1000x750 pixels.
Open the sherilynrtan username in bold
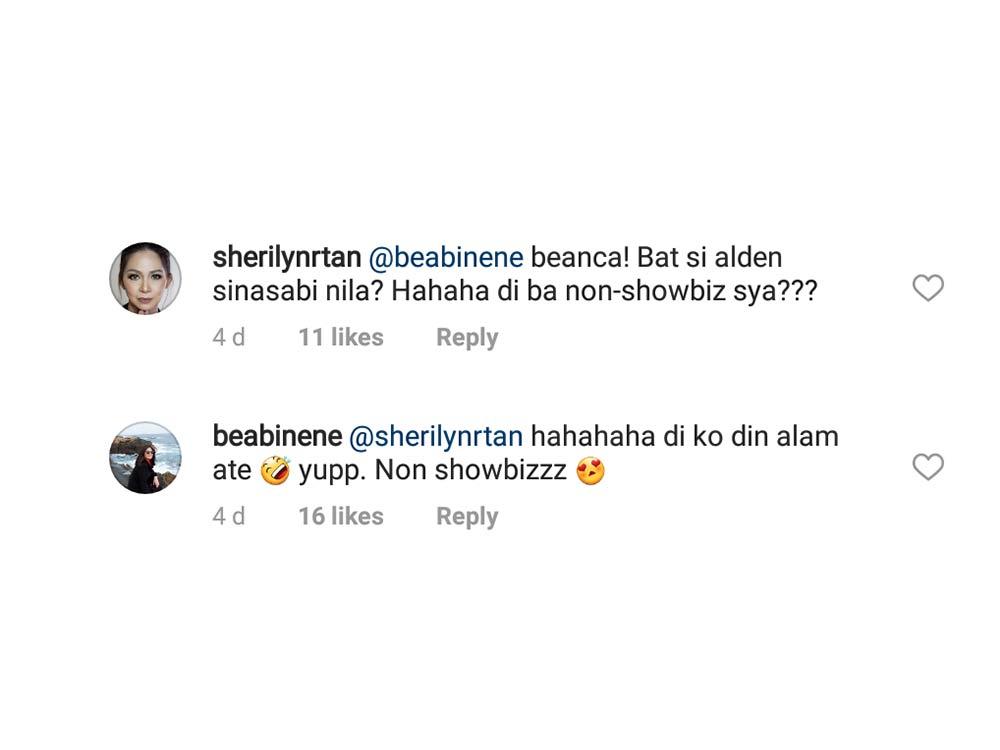click(287, 258)
